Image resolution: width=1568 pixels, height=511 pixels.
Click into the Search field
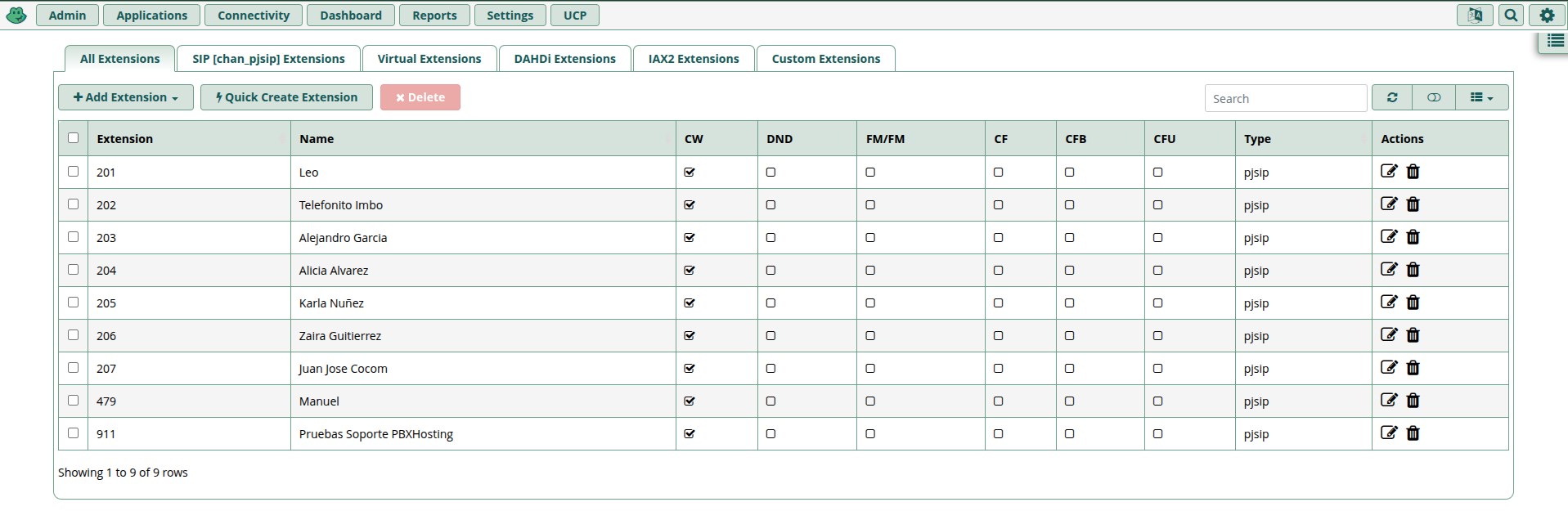[1286, 98]
